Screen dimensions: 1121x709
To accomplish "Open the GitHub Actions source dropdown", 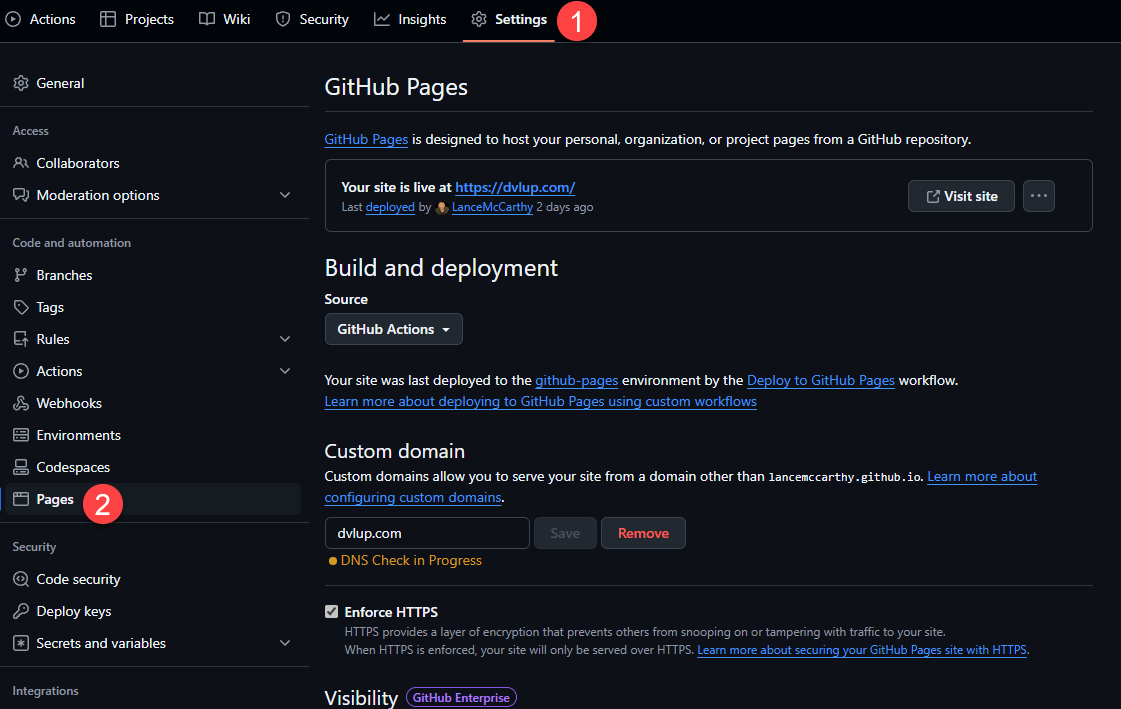I will tap(393, 329).
